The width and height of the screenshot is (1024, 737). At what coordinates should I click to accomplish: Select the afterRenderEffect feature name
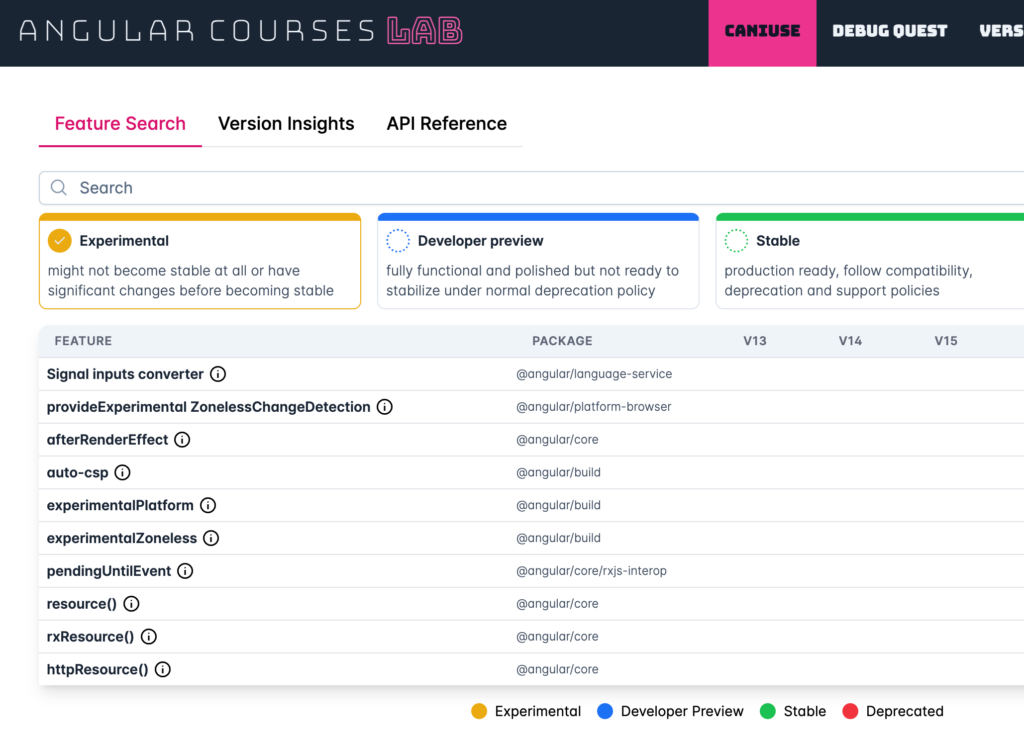(x=107, y=440)
